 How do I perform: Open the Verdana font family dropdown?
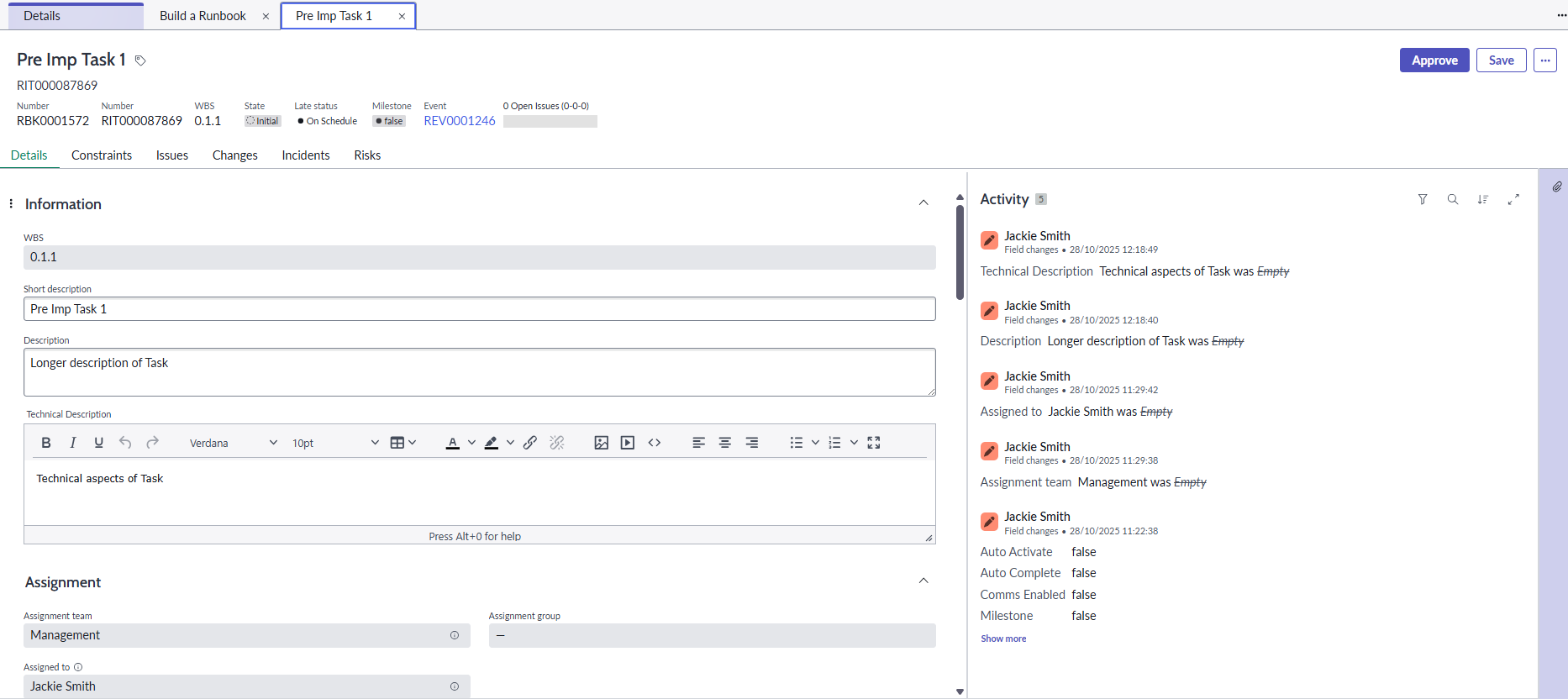233,443
